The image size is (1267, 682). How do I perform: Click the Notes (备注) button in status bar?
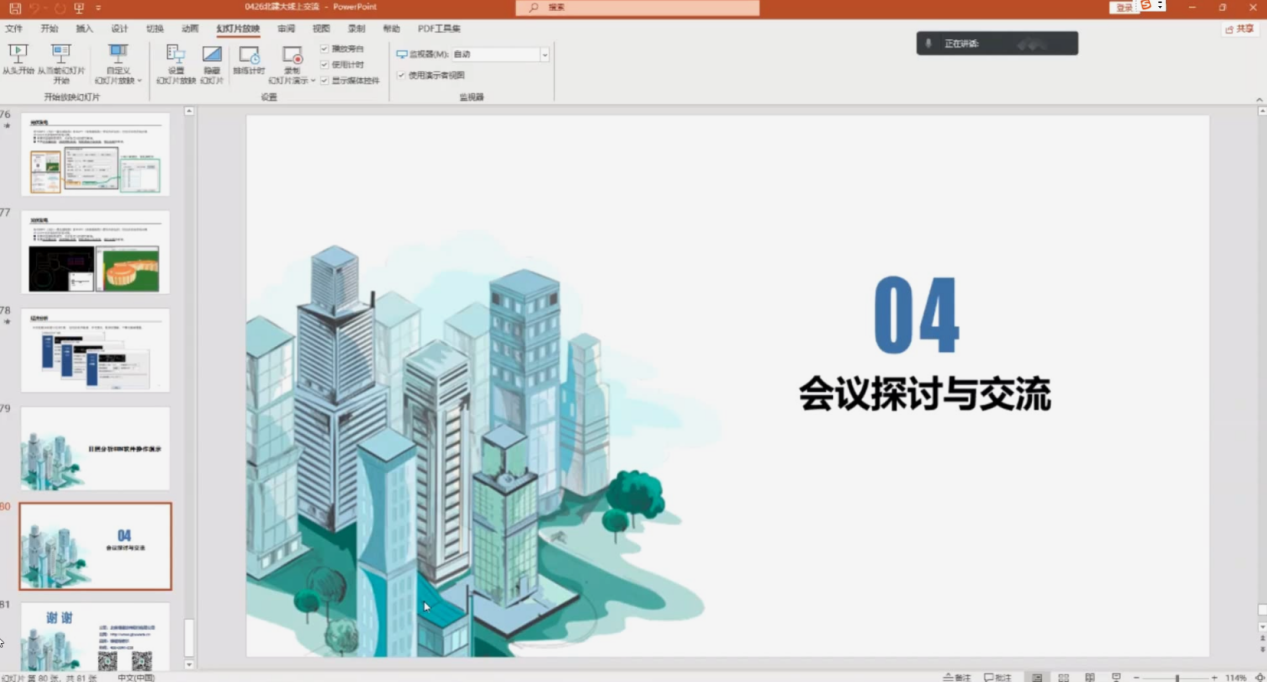(x=957, y=677)
